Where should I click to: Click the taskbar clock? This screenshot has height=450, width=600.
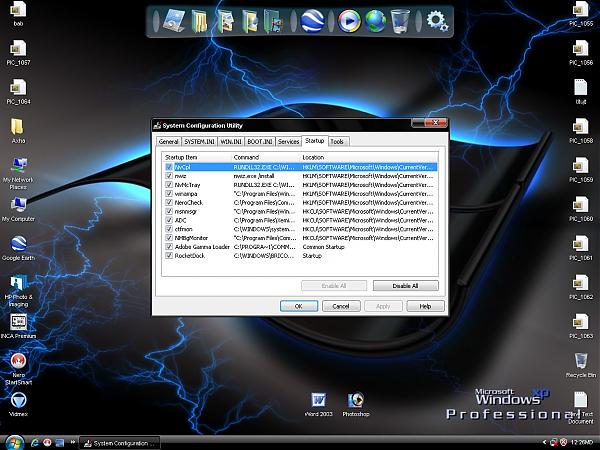582,443
